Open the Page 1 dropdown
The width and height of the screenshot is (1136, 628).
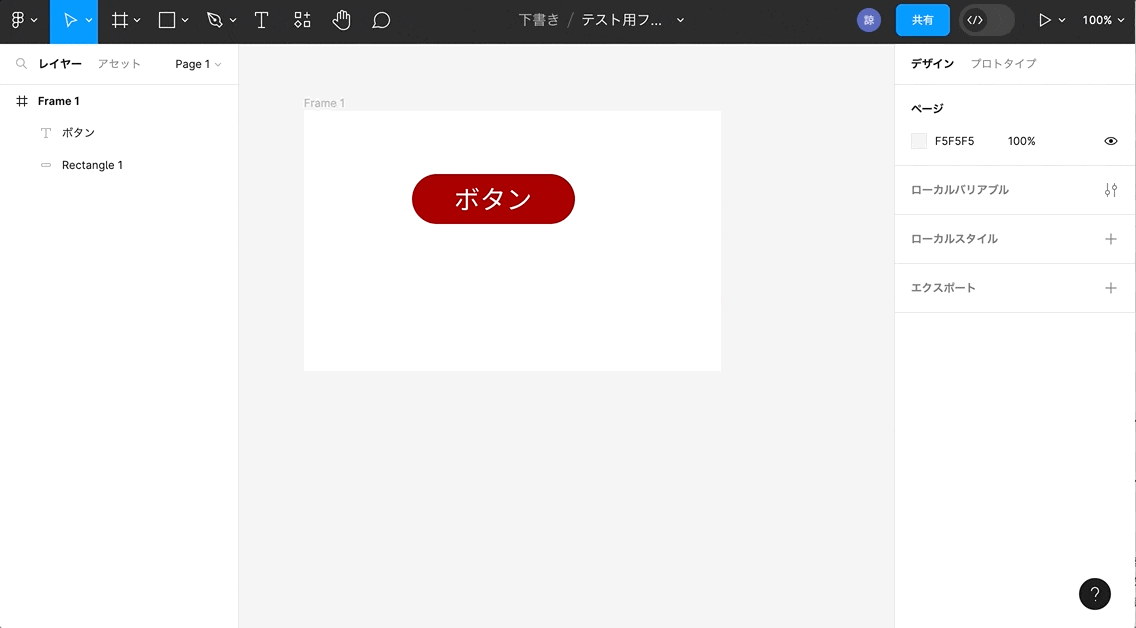(197, 64)
